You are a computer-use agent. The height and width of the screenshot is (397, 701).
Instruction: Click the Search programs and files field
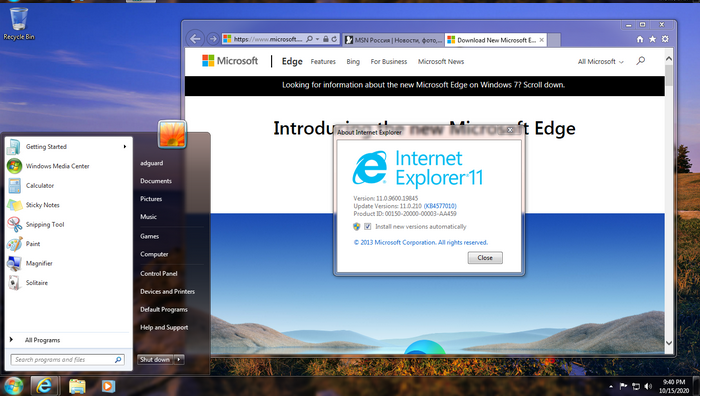pyautogui.click(x=68, y=359)
